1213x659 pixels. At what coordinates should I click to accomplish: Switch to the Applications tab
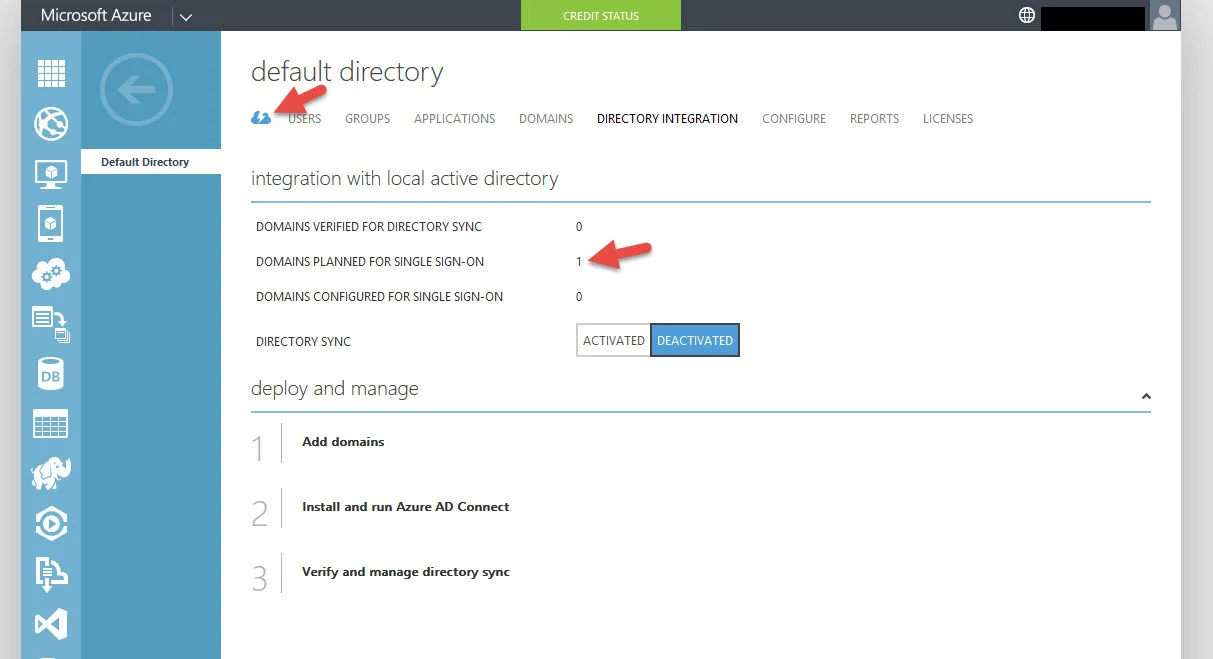tap(455, 118)
